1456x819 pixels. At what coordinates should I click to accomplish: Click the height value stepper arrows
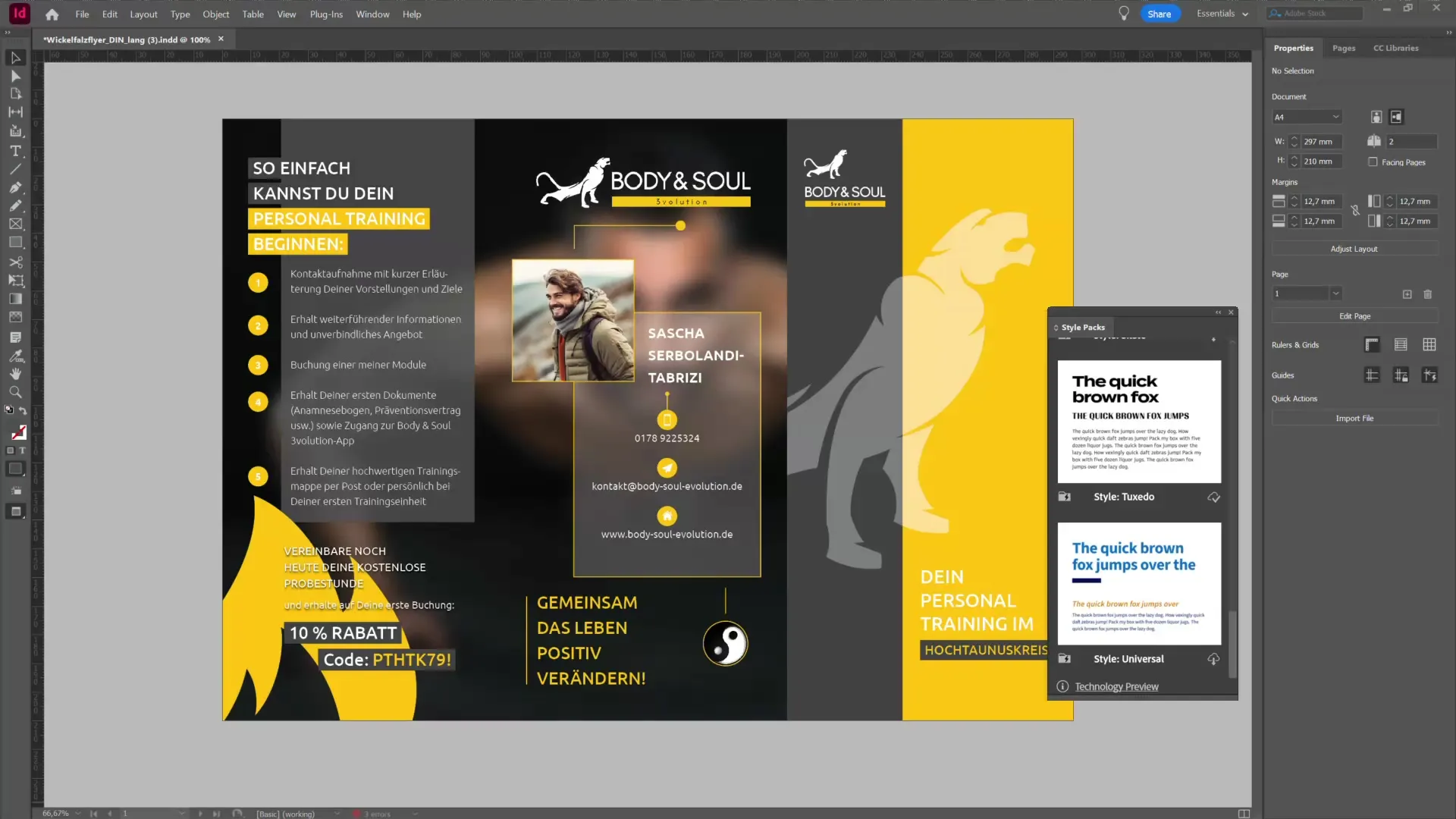(x=1294, y=162)
